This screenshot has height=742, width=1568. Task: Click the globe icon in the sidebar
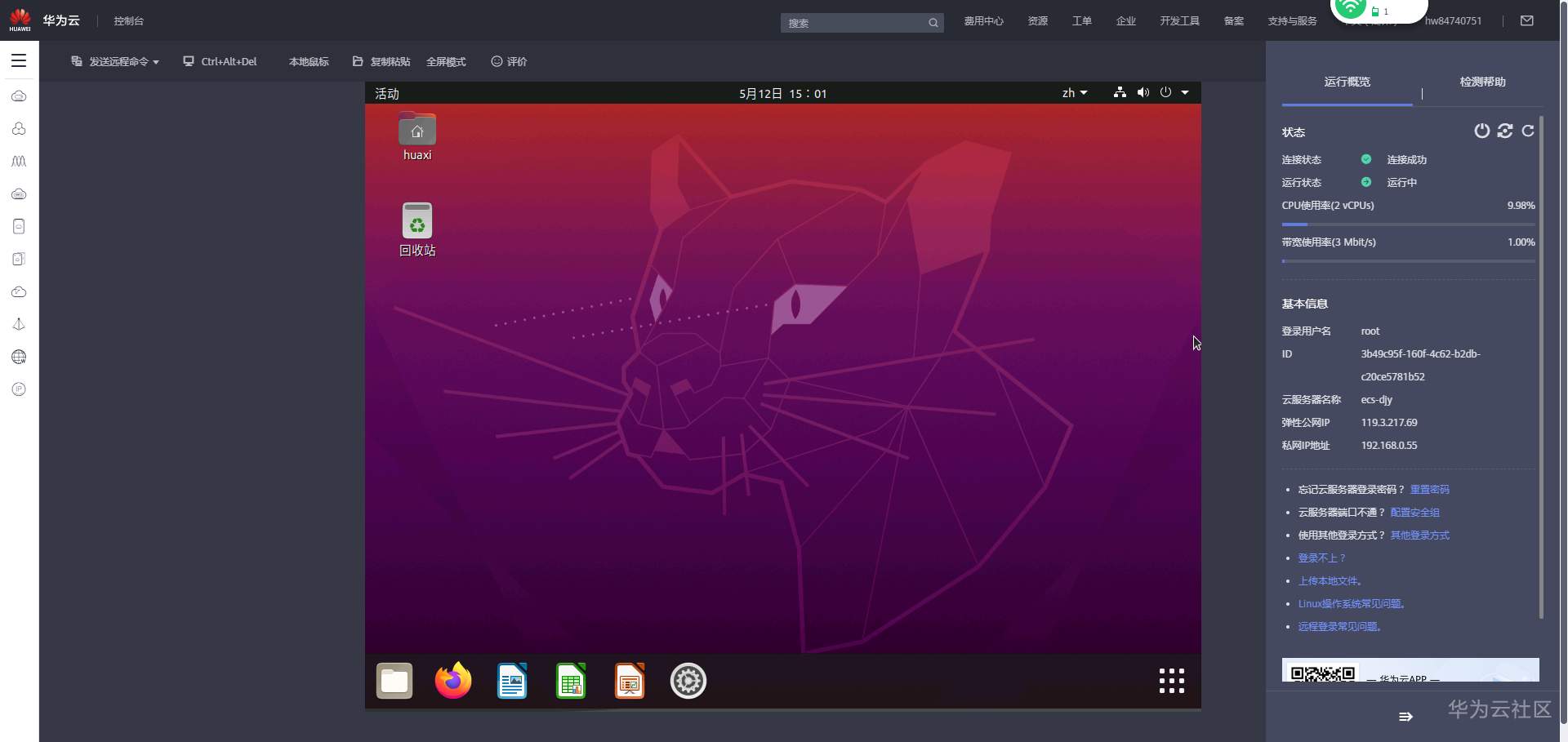tap(19, 358)
